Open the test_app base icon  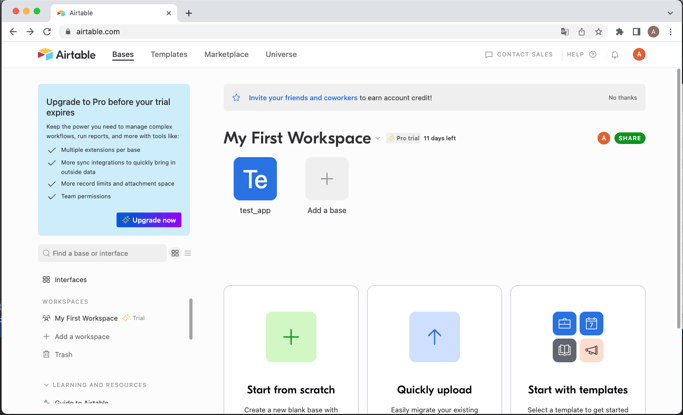pyautogui.click(x=255, y=179)
